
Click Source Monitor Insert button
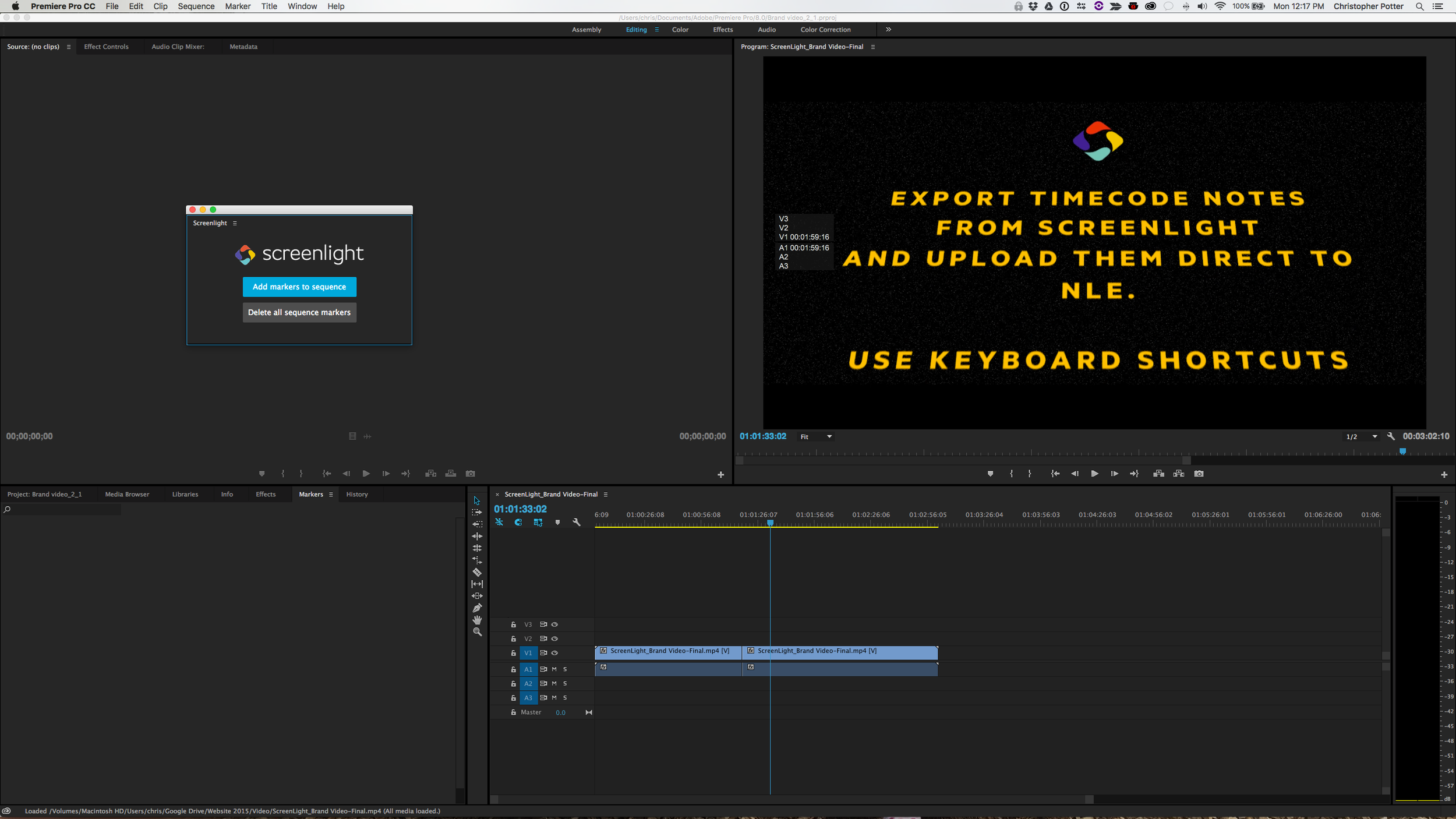[x=430, y=474]
